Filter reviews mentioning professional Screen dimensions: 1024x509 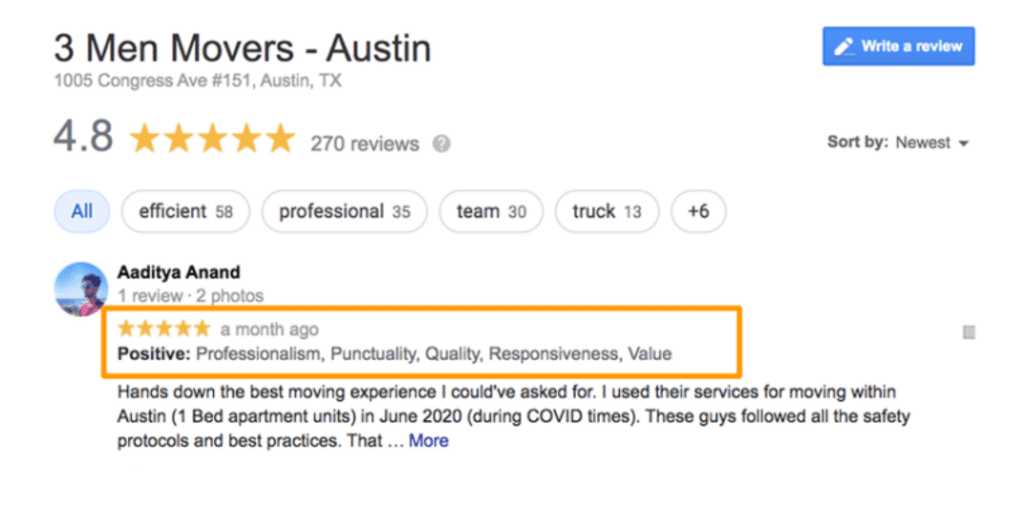point(344,211)
